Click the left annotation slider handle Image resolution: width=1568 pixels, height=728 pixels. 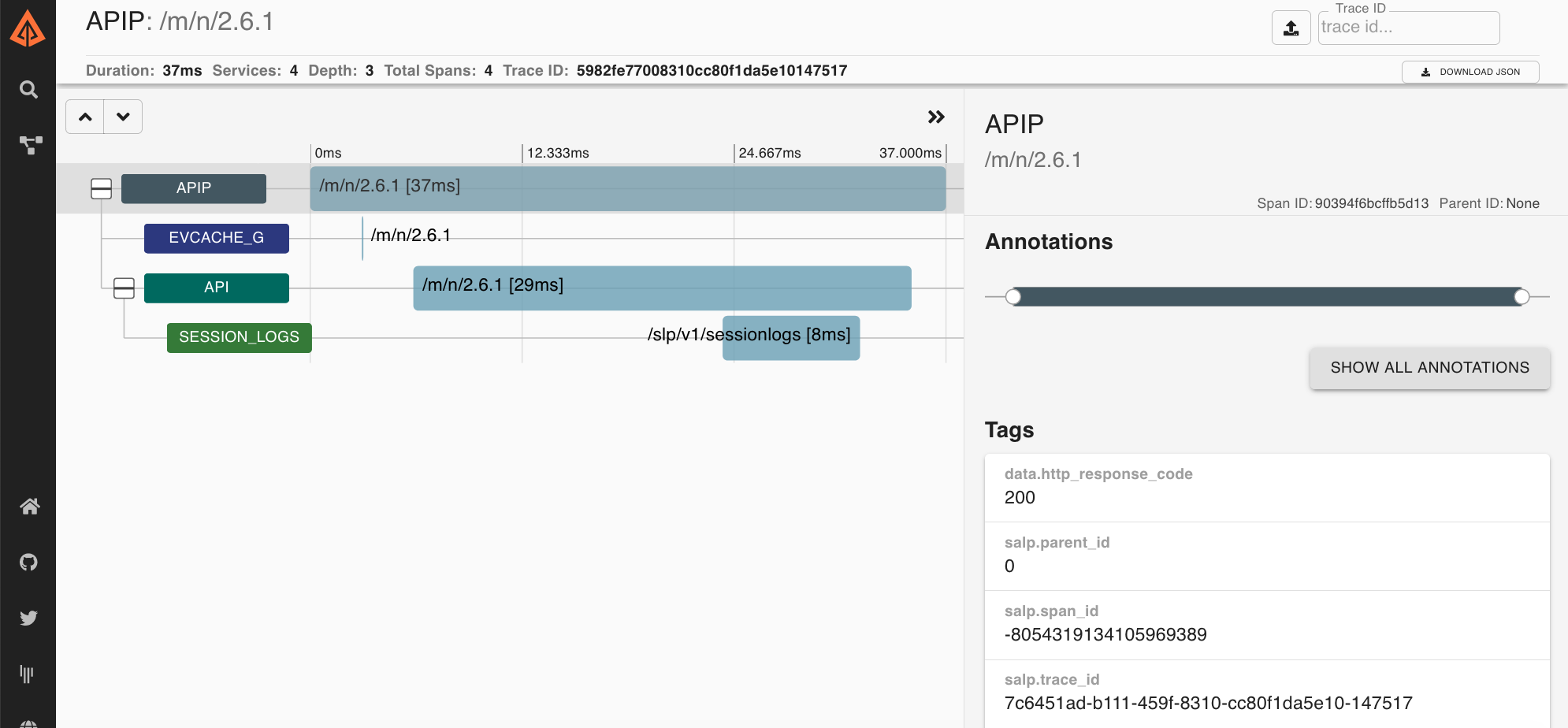pyautogui.click(x=1013, y=297)
